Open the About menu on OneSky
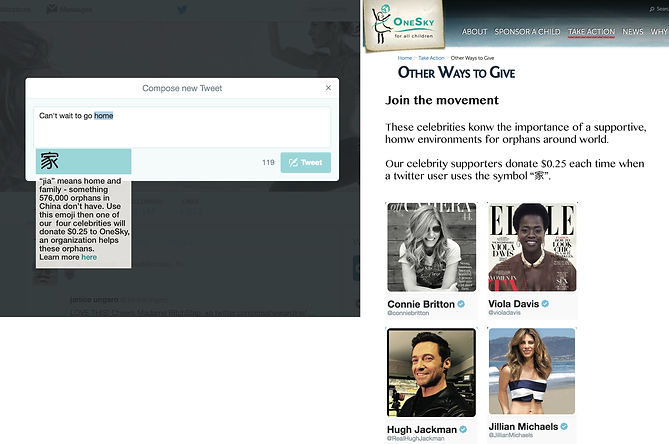This screenshot has height=444, width=669. pyautogui.click(x=474, y=32)
